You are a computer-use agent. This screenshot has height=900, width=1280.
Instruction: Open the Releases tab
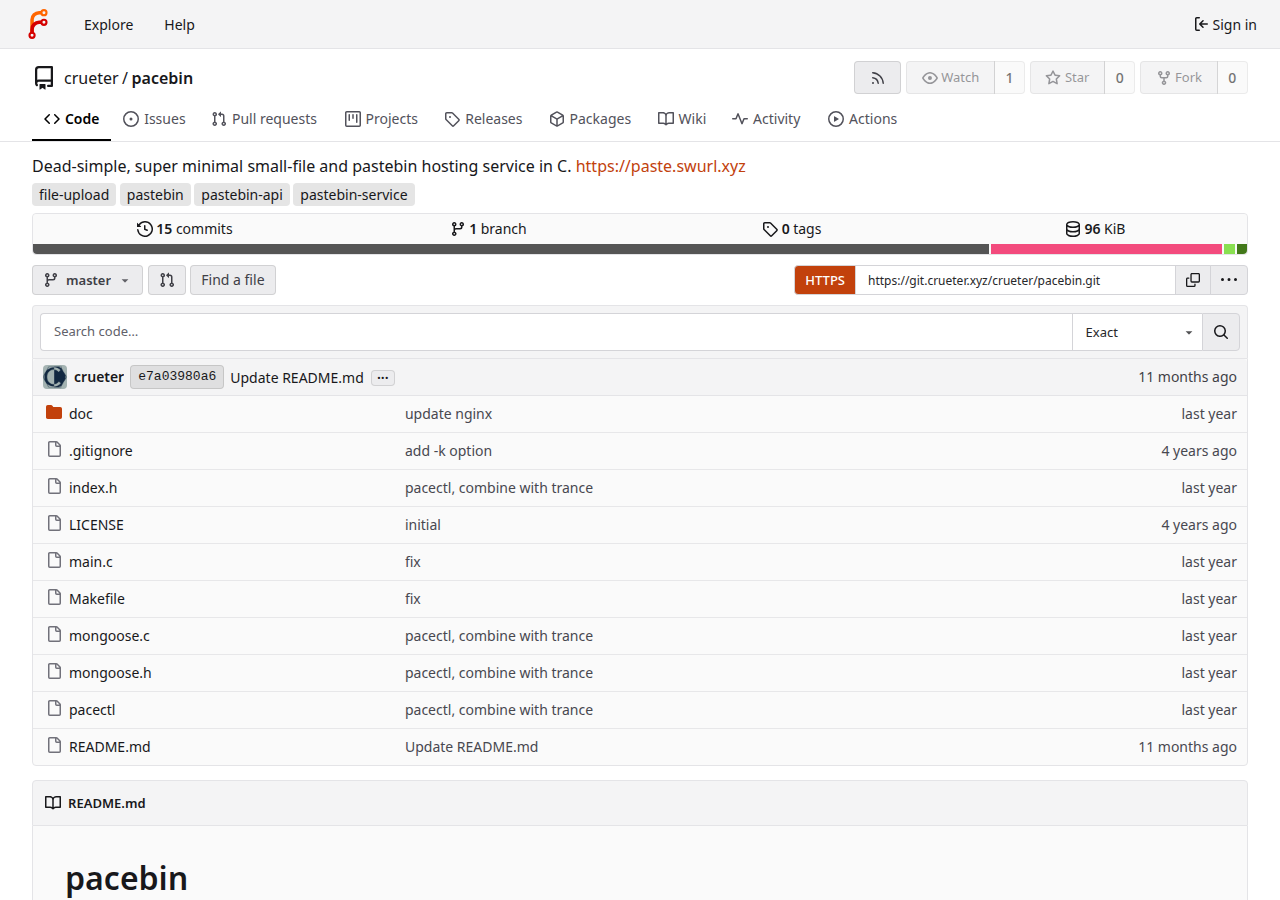[x=483, y=119]
